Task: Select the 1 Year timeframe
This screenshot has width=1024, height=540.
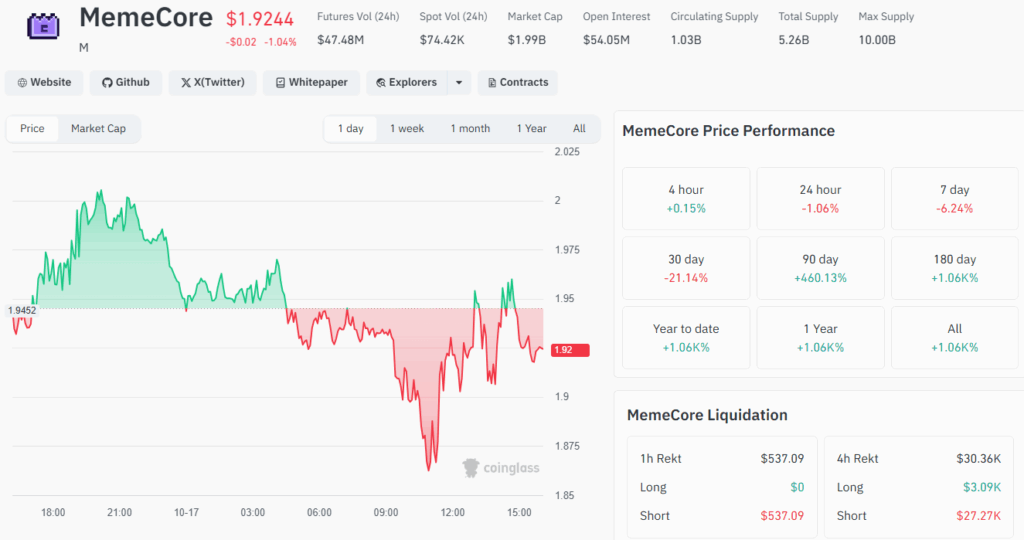Action: [x=532, y=129]
